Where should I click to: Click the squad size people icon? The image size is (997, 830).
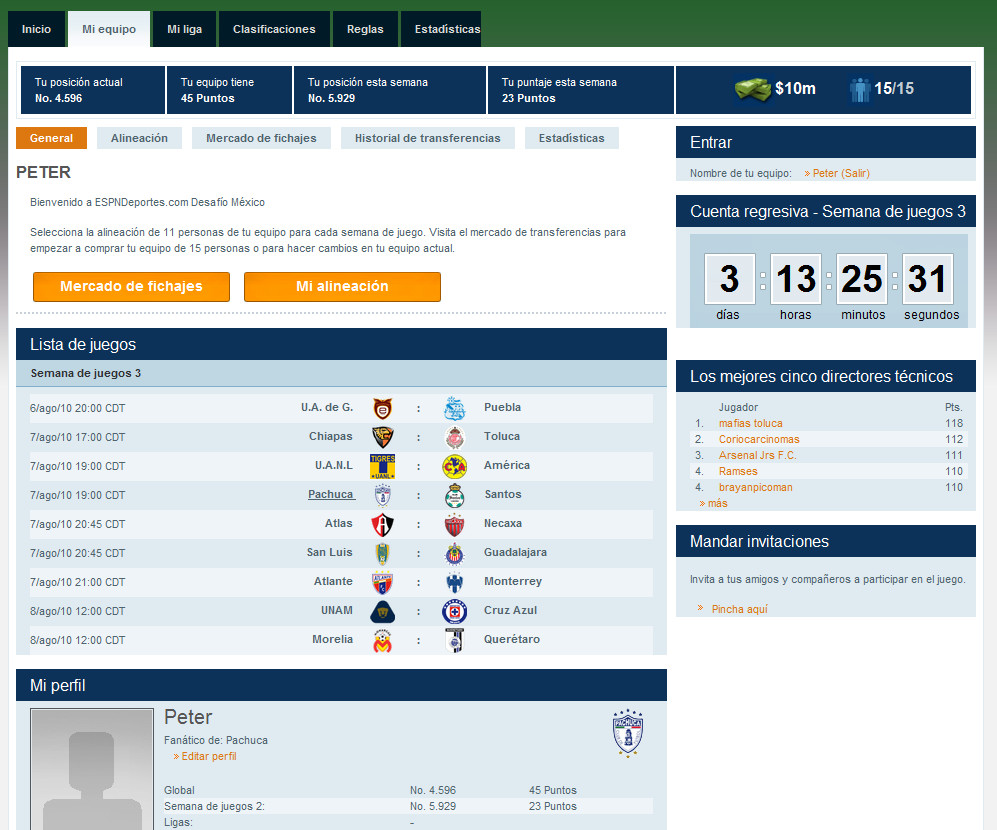[860, 89]
